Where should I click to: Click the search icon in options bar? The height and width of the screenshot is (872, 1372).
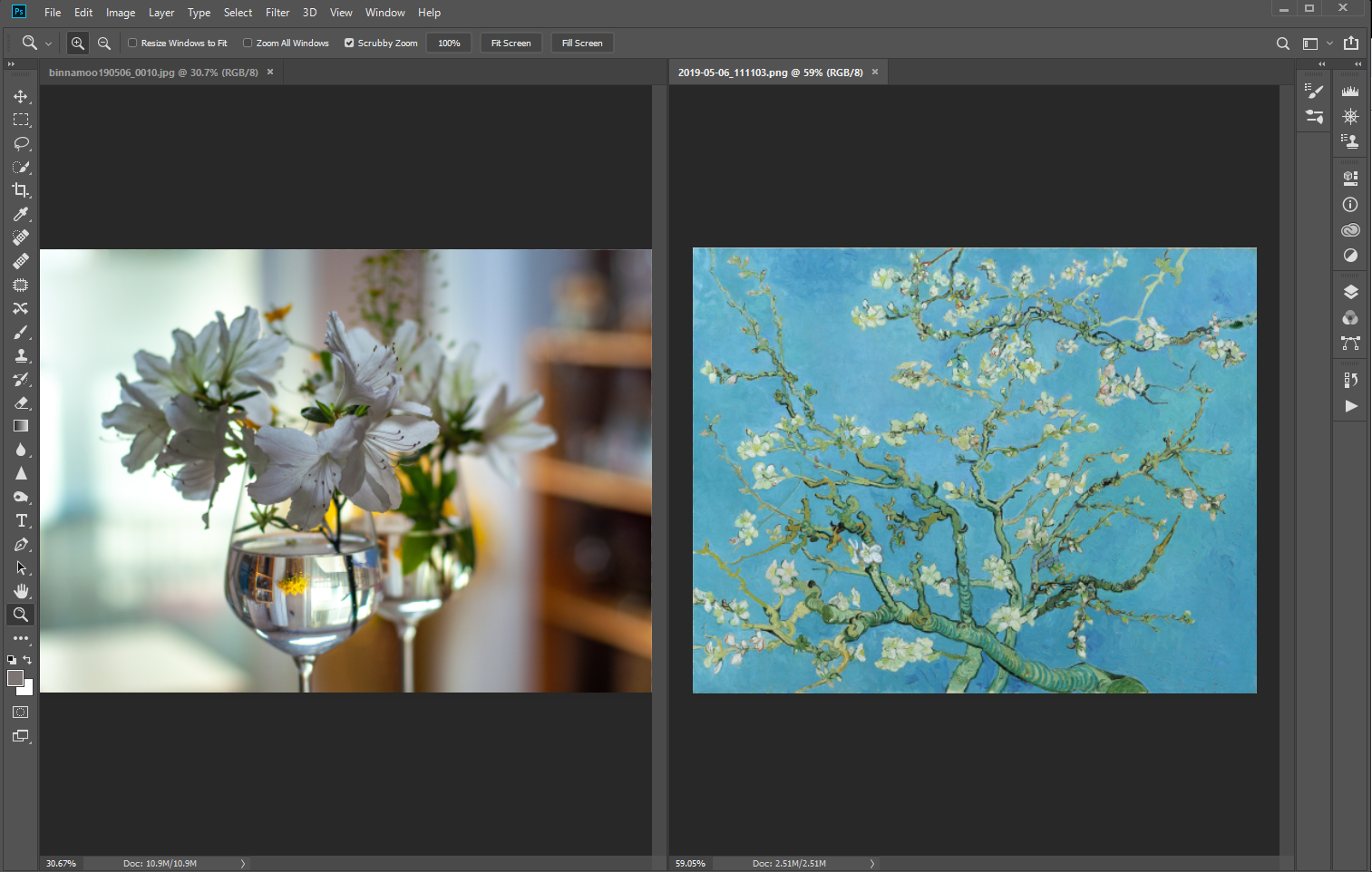[x=1282, y=43]
